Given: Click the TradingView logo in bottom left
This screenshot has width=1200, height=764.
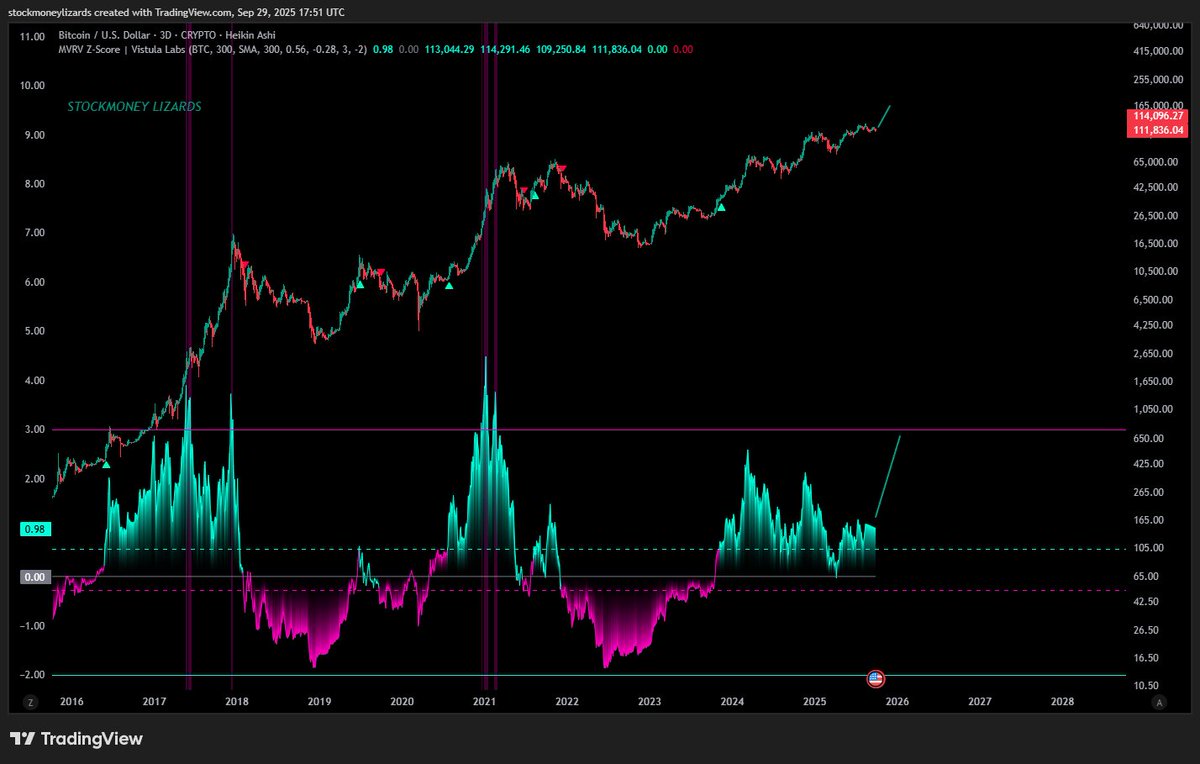Looking at the screenshot, I should pos(22,738).
